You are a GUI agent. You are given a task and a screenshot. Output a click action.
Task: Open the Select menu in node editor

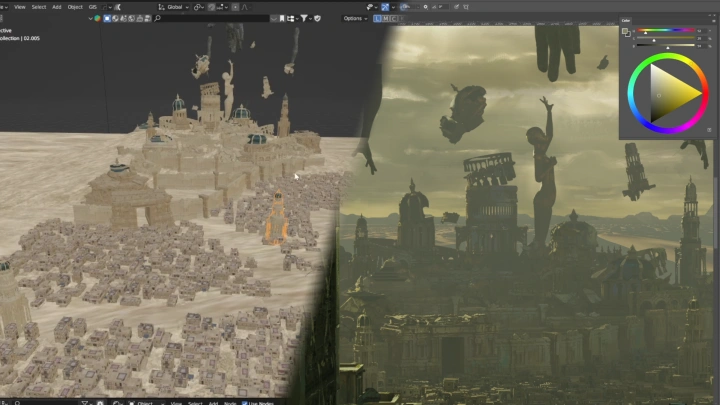tap(195, 403)
